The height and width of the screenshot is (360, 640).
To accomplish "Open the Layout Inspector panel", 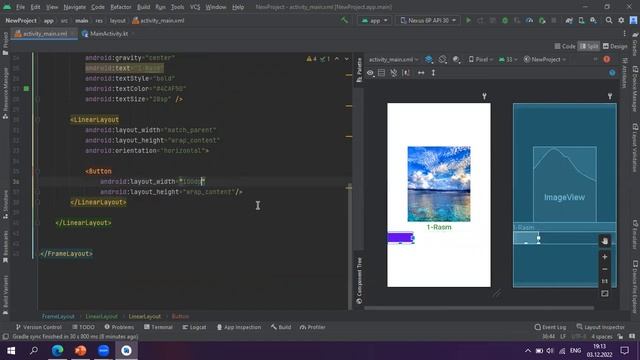I will (600, 327).
